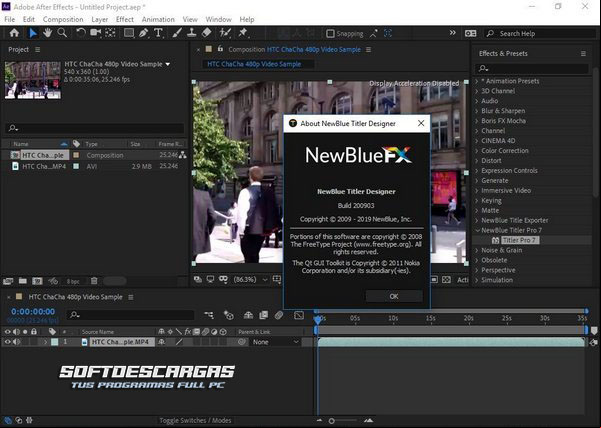Select the Rotation tool
601x428 pixels.
[80, 33]
